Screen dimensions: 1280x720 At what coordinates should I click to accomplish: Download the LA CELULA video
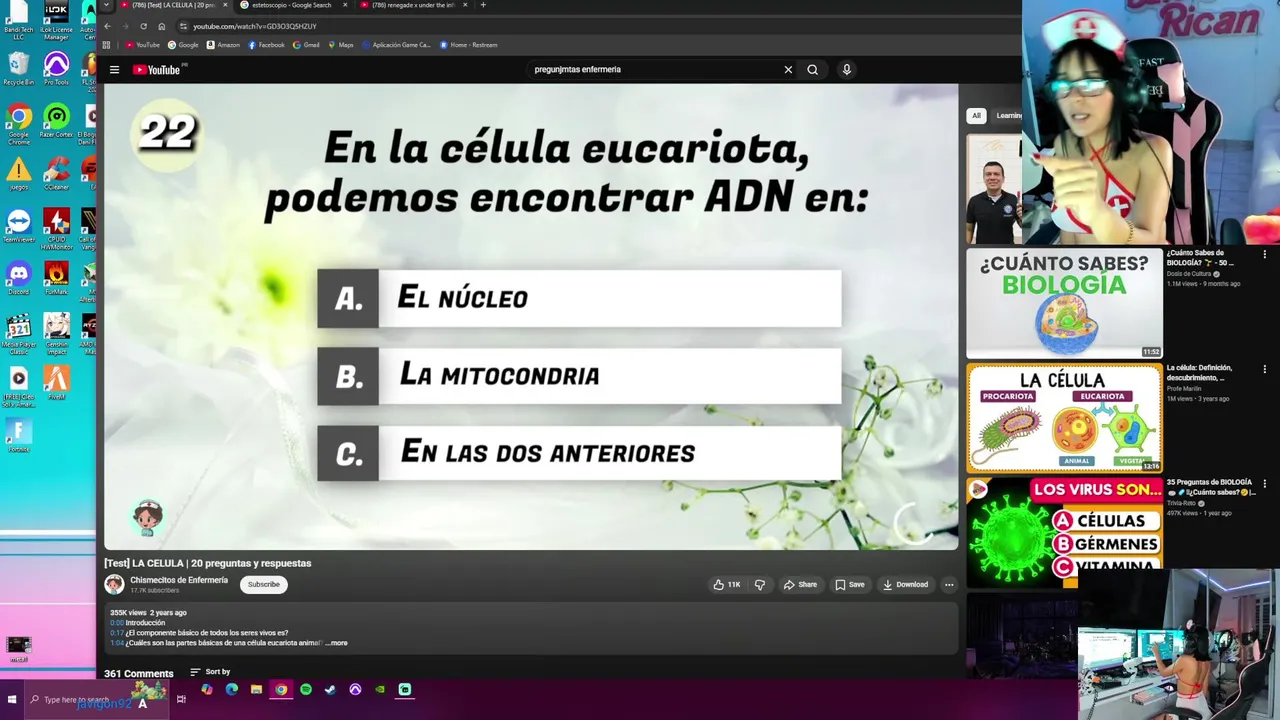[x=906, y=585]
